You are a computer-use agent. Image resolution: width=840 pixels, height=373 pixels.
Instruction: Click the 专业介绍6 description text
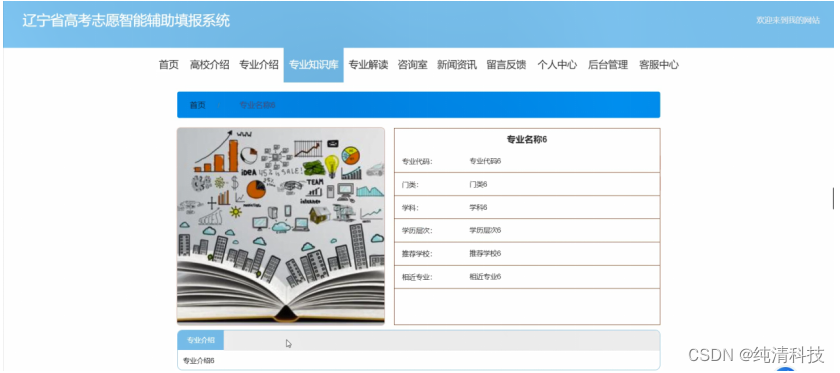pyautogui.click(x=199, y=361)
